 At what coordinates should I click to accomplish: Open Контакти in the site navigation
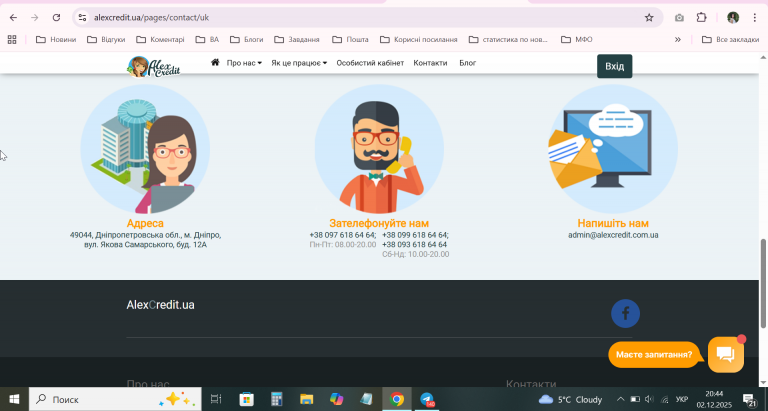click(x=430, y=63)
